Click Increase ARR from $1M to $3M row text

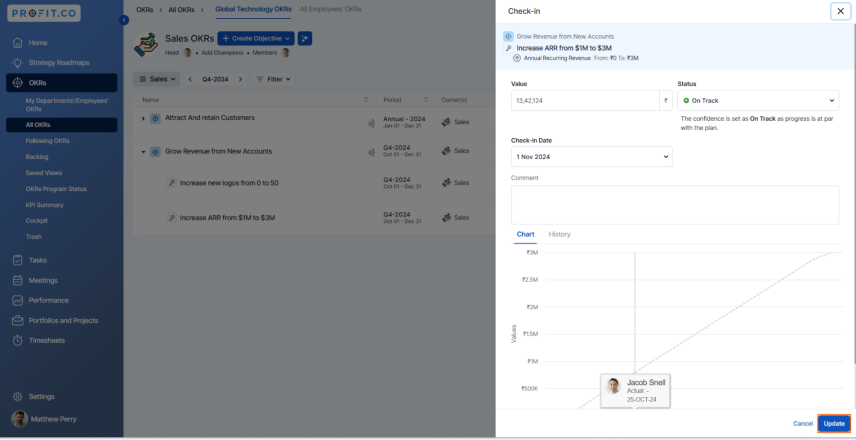coord(227,218)
